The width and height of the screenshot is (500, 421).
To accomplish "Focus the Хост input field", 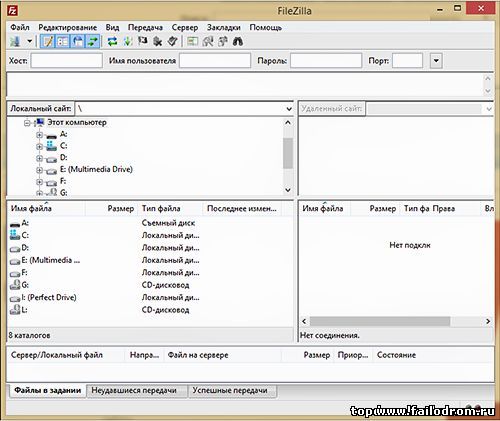I will (x=66, y=61).
